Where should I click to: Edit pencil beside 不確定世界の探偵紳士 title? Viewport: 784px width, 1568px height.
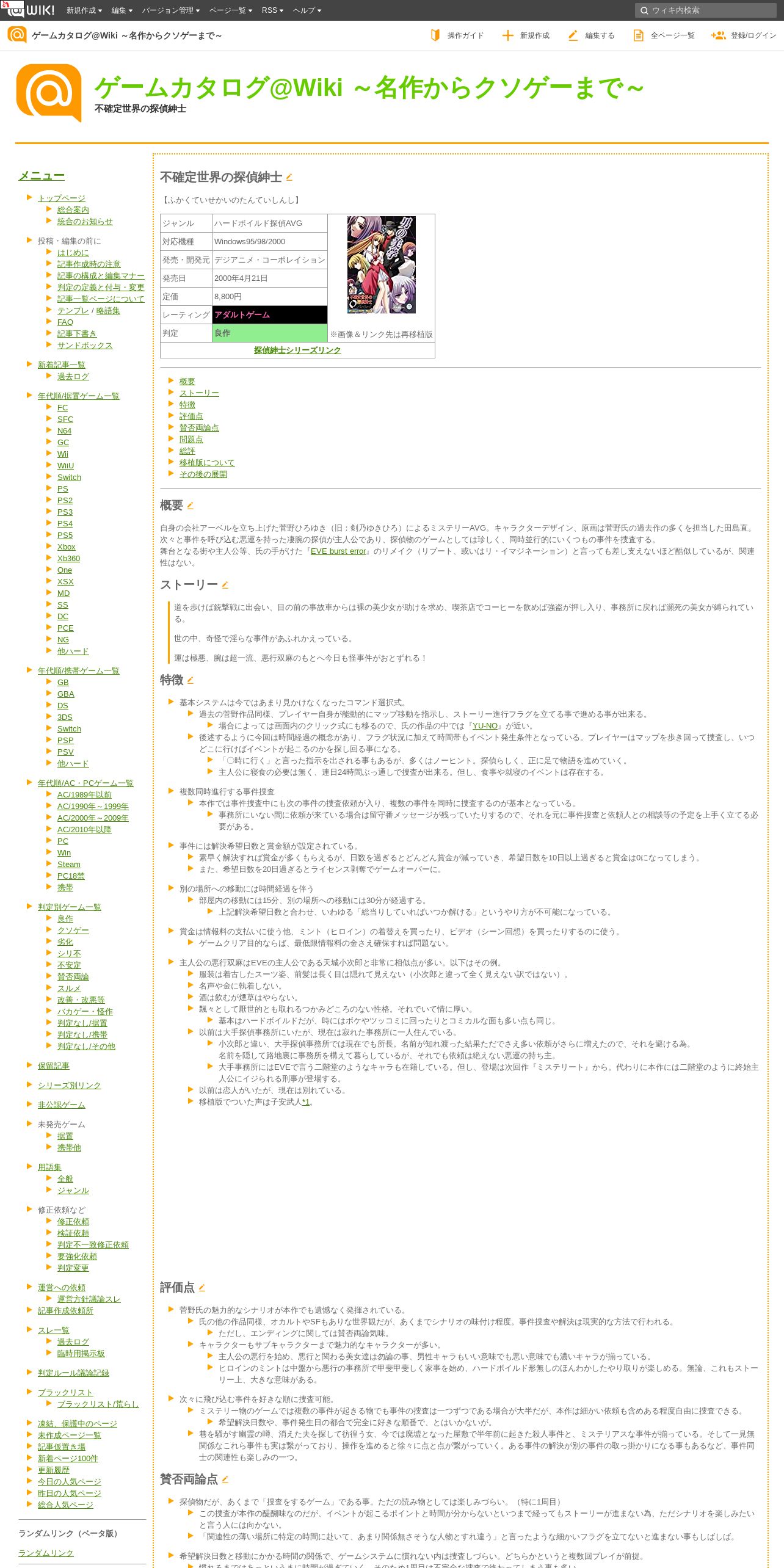(289, 178)
